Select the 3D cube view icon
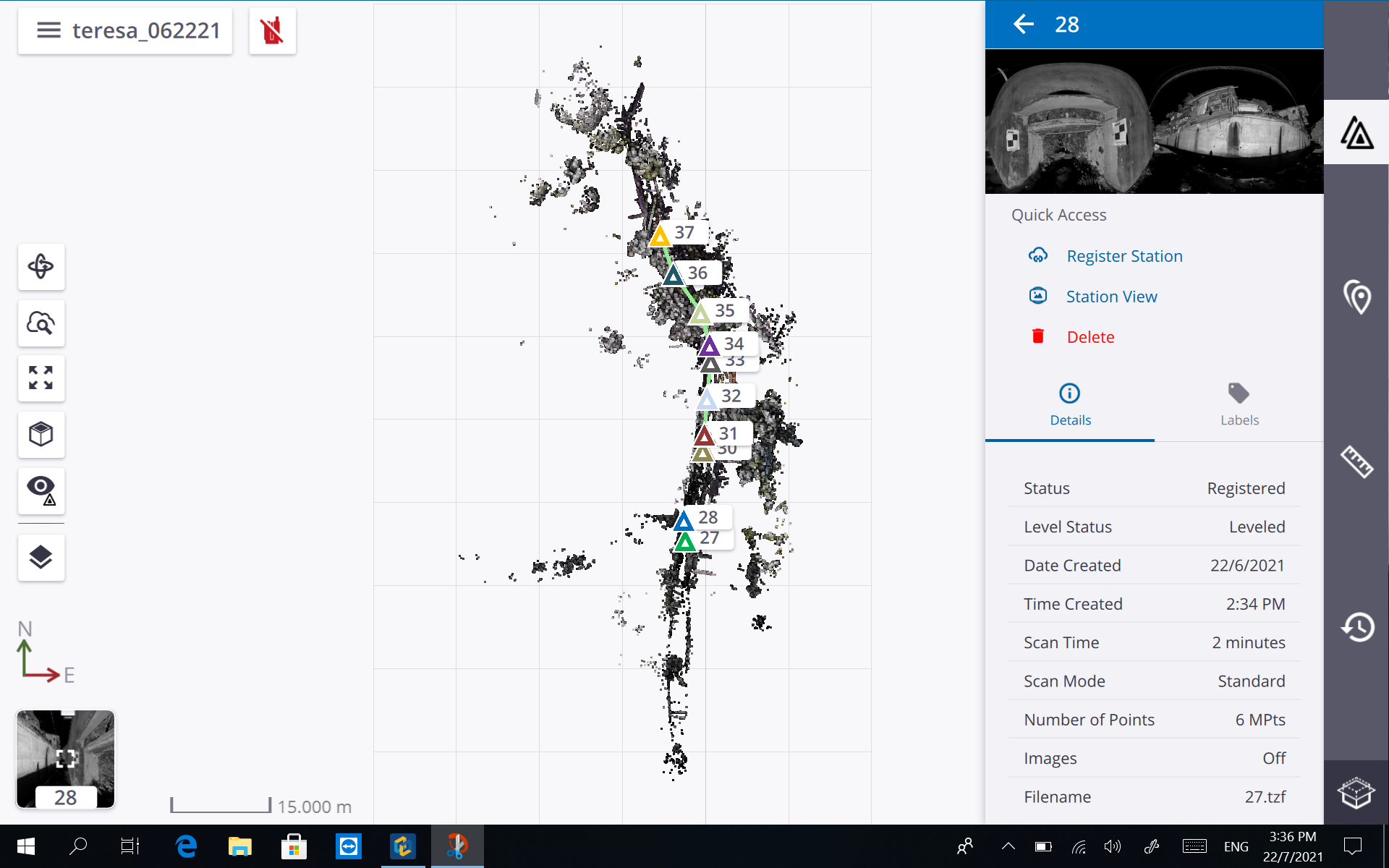Viewport: 1389px width, 868px height. pyautogui.click(x=41, y=435)
